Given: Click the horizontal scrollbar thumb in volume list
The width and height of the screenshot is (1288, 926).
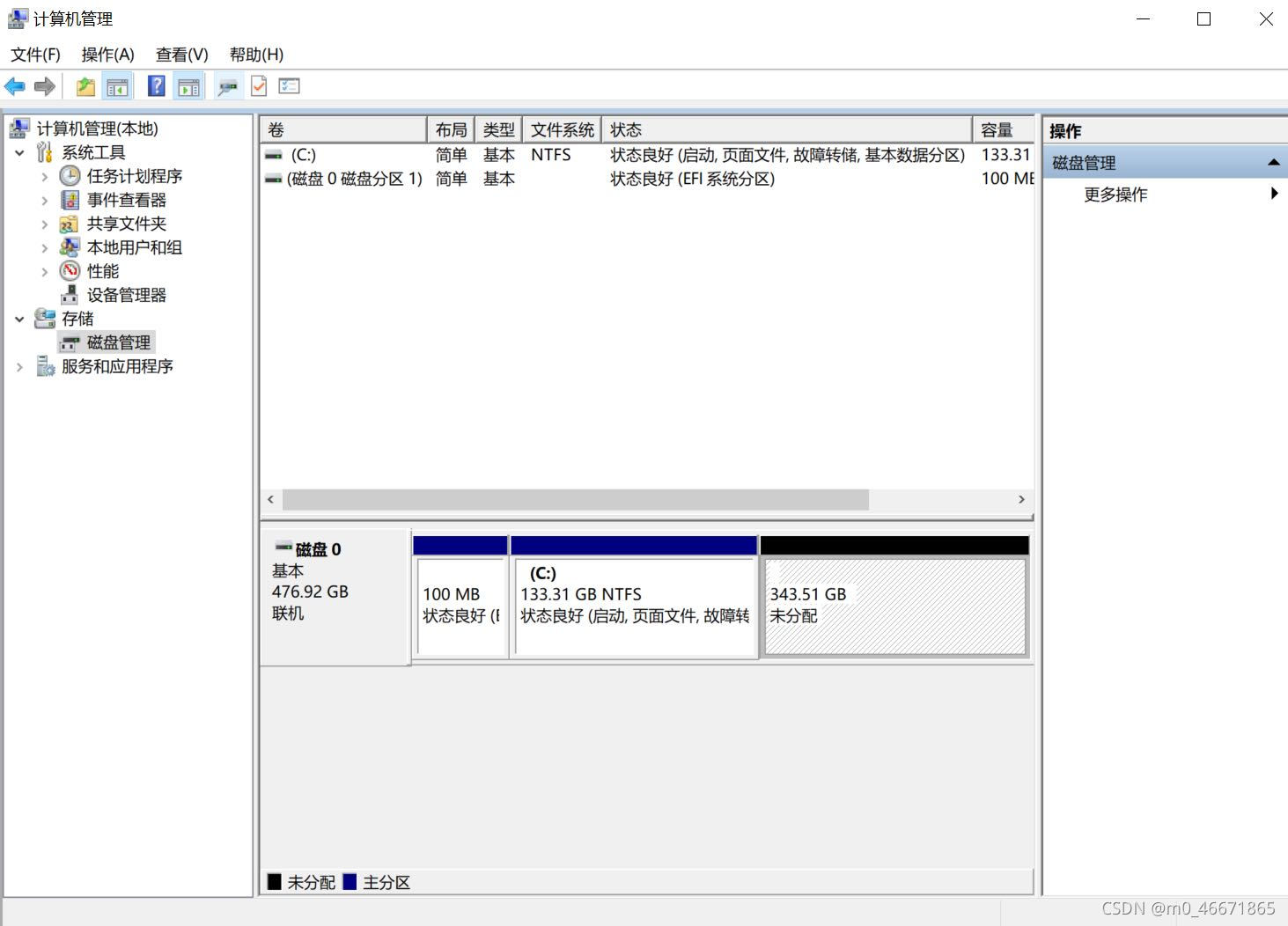Looking at the screenshot, I should point(575,499).
